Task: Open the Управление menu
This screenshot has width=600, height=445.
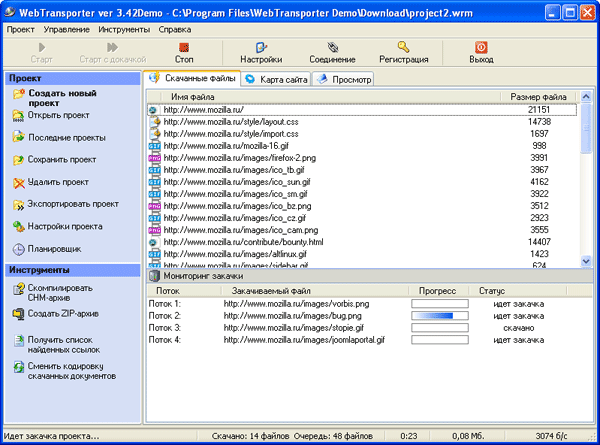Action: 67,29
